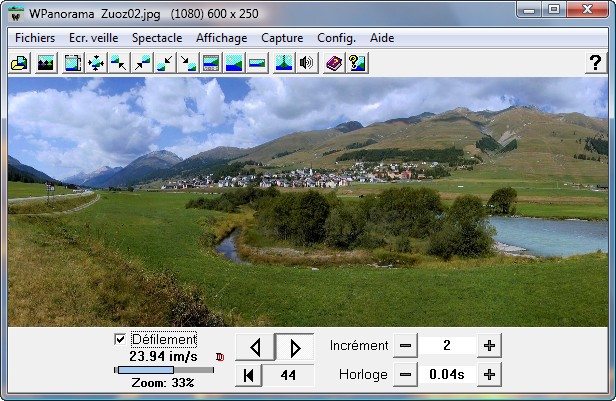616x401 pixels.
Task: Click the Horloge label
Action: coord(363,375)
